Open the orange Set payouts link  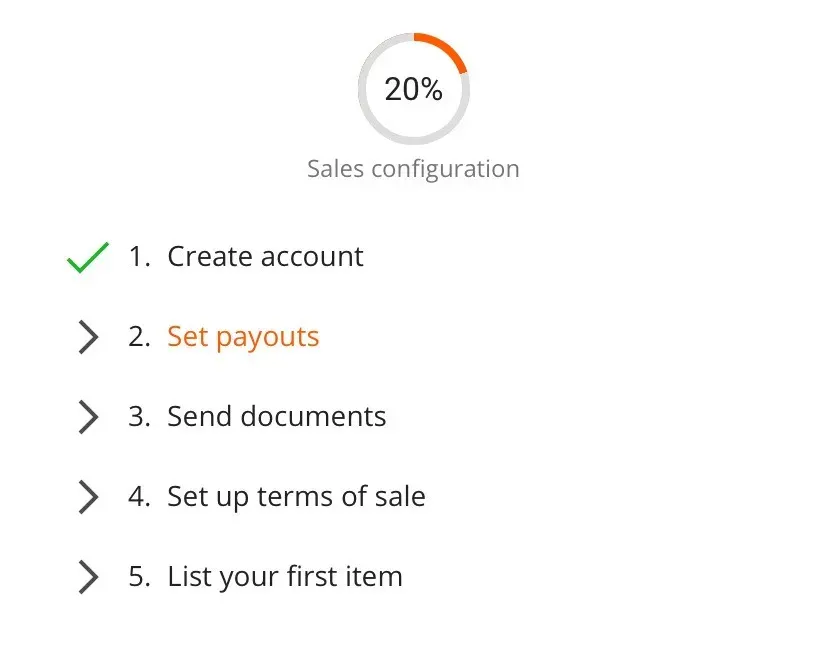point(243,337)
